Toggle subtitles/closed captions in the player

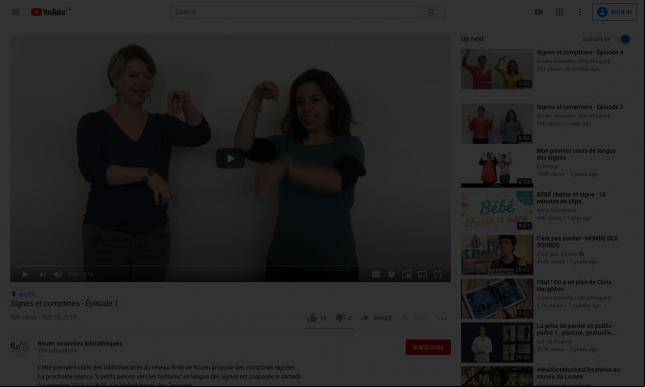click(376, 274)
